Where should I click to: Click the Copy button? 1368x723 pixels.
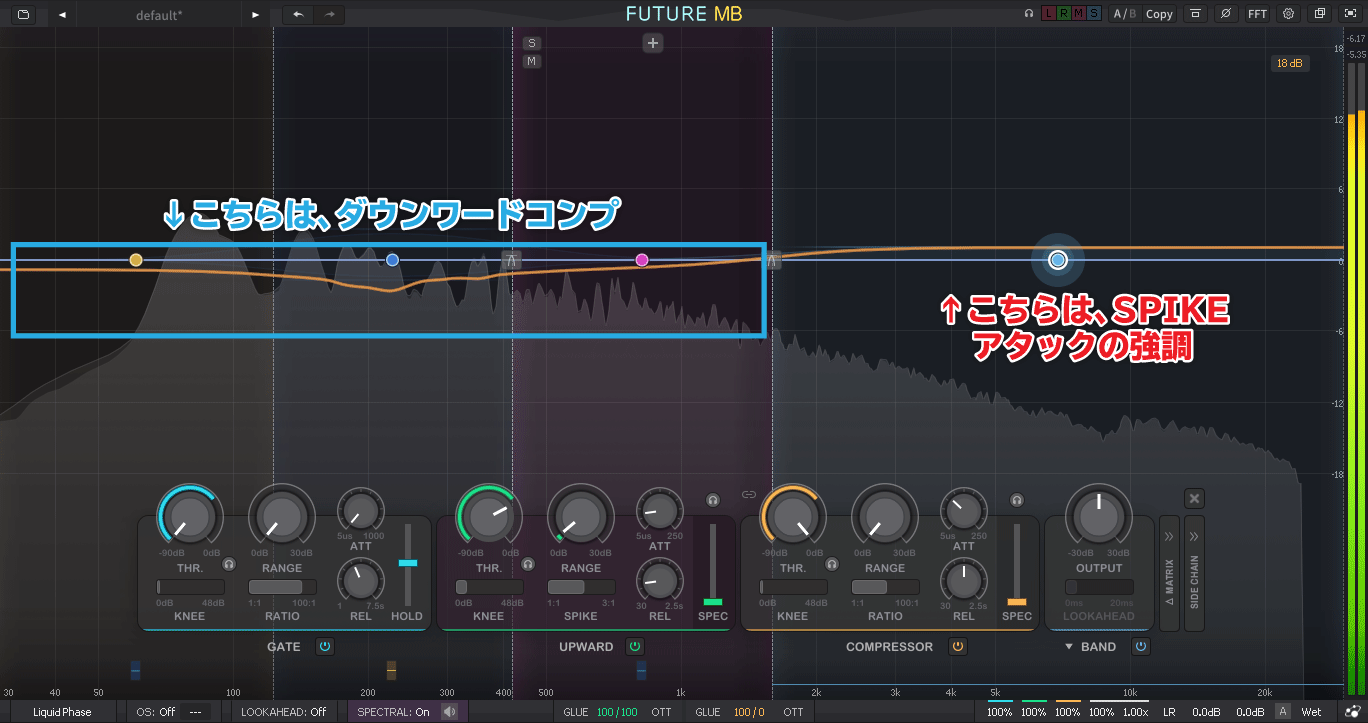point(1159,14)
